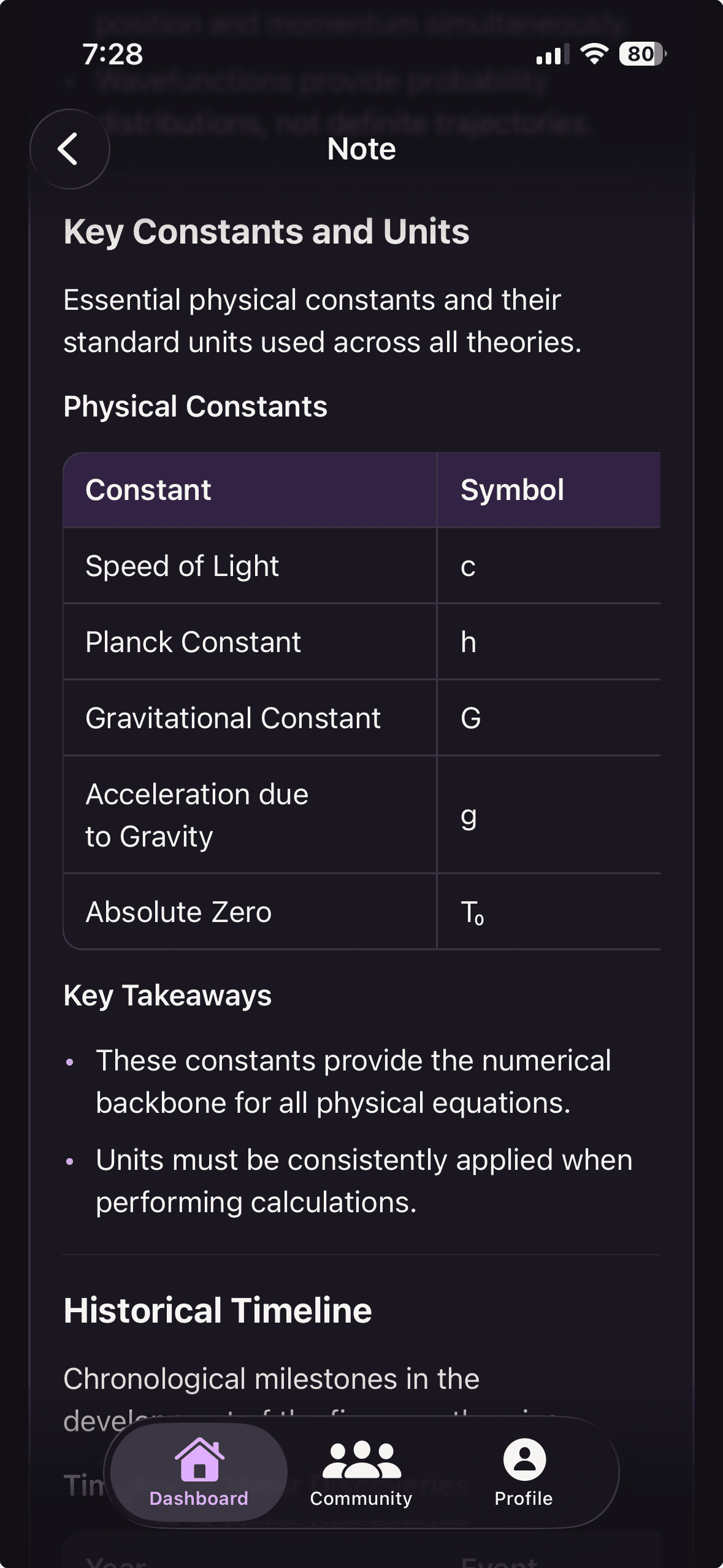
Task: Select the Absolute Zero row
Action: click(x=362, y=912)
